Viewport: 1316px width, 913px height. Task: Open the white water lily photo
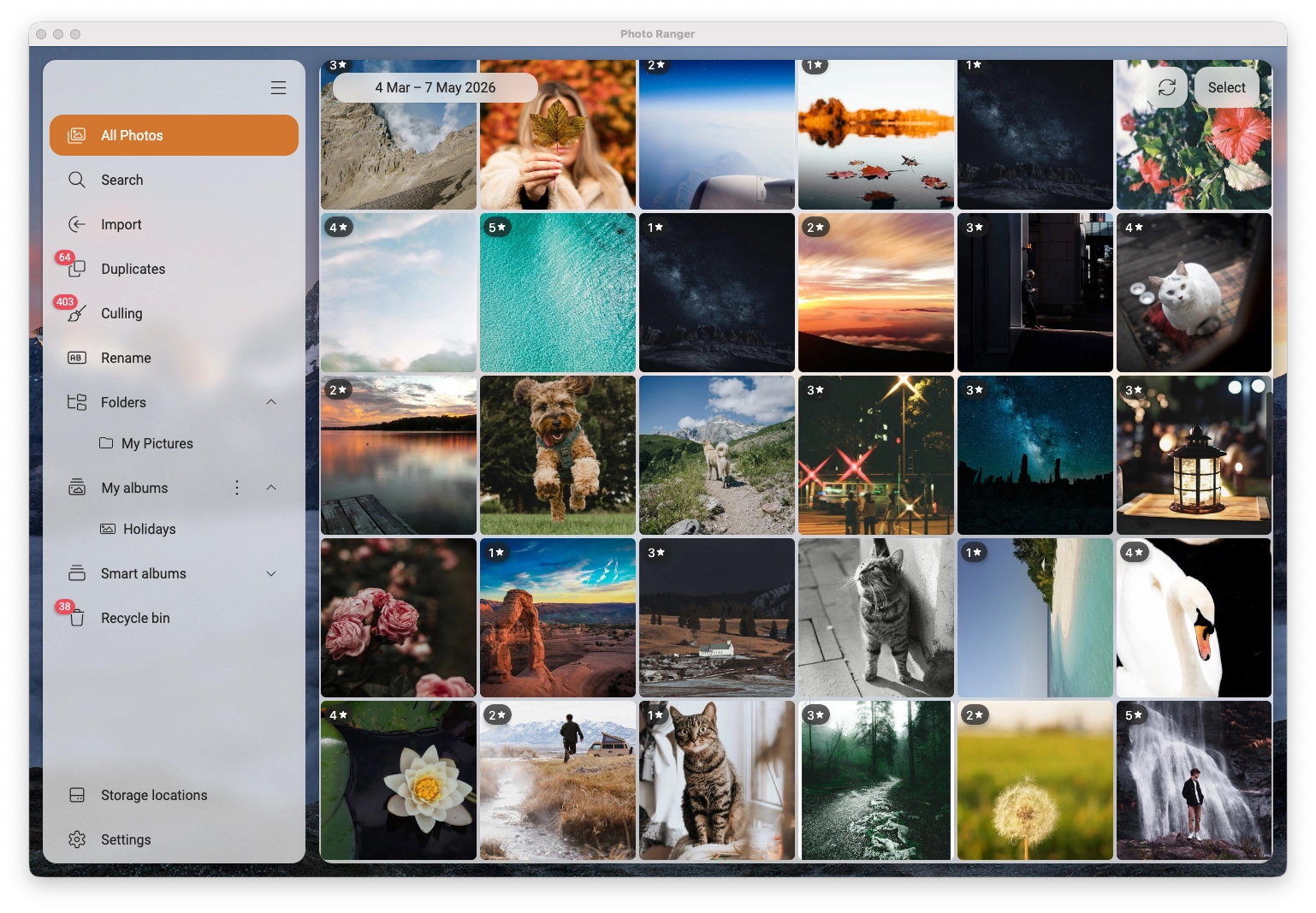399,780
